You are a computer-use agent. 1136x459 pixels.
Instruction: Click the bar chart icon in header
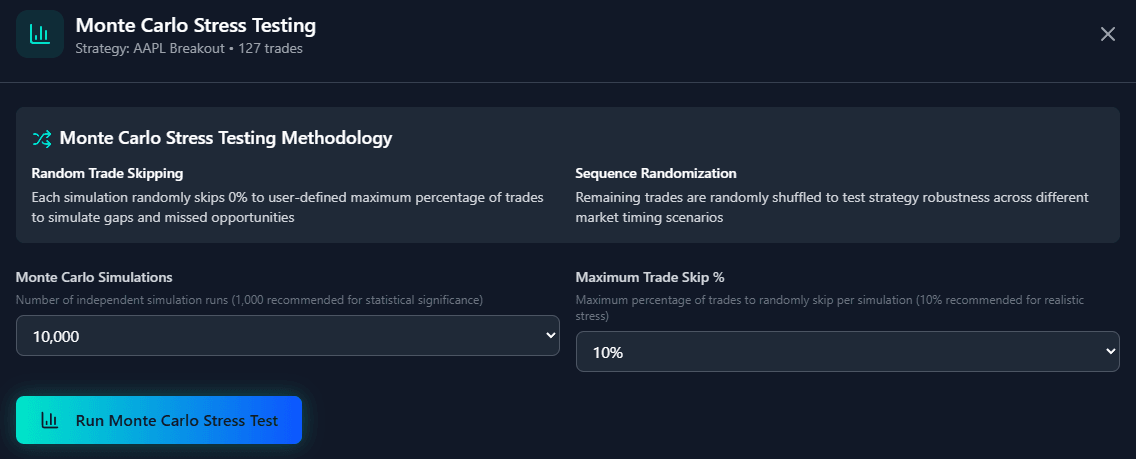pyautogui.click(x=40, y=34)
